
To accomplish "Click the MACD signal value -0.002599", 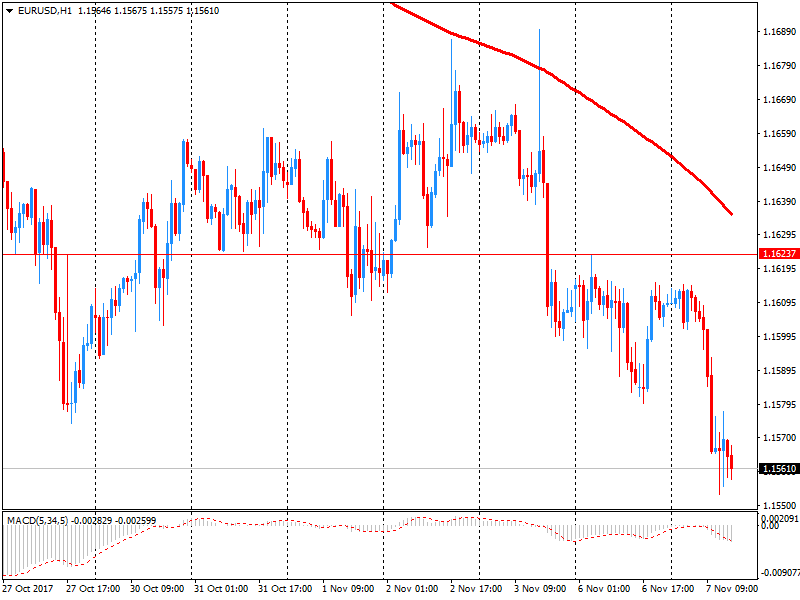I will tap(136, 520).
